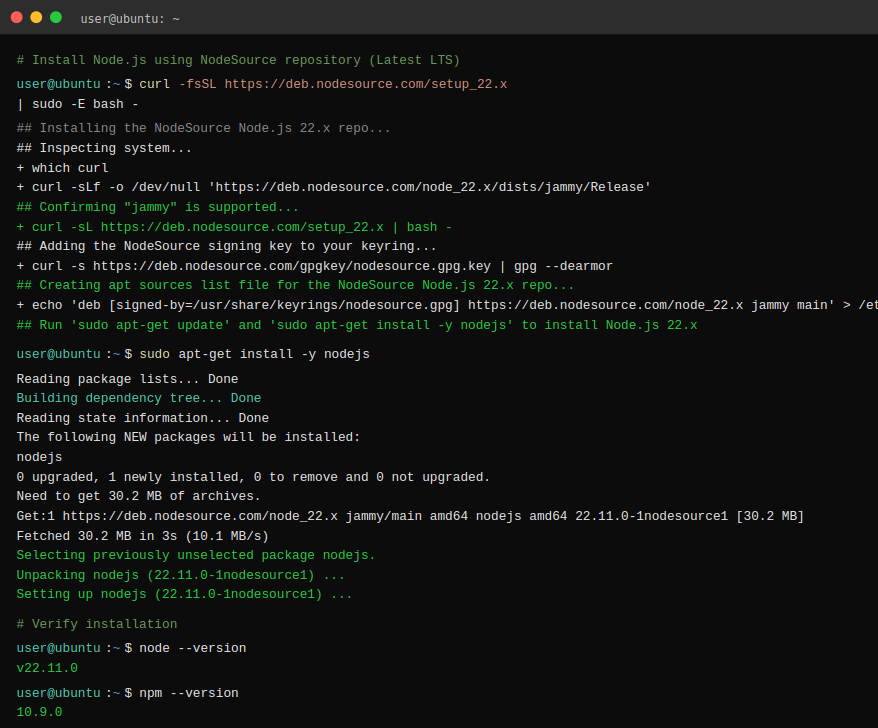
Task: Click the 'Setting up nodejs' line
Action: click(184, 594)
